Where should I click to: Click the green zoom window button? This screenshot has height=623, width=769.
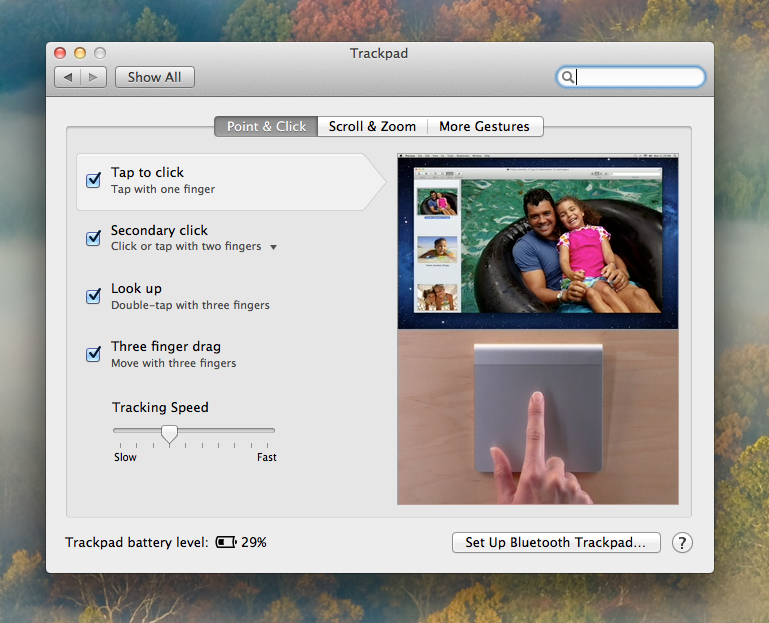[x=99, y=53]
